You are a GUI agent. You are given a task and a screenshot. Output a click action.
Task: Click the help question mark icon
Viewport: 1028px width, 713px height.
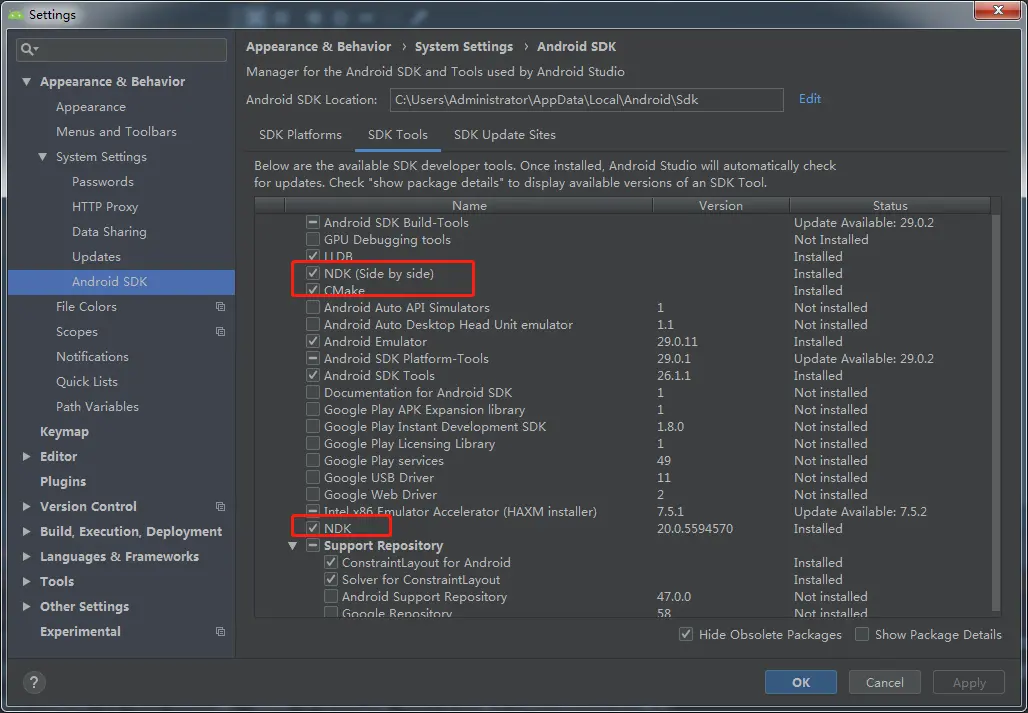point(34,682)
